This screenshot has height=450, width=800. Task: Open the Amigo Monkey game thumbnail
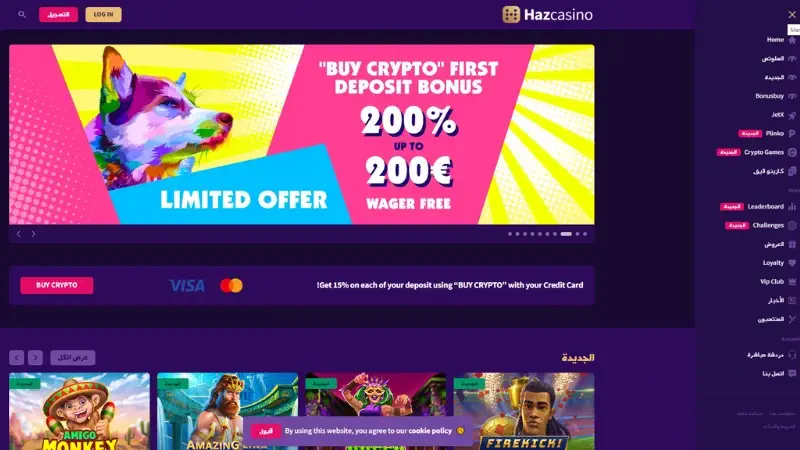(x=80, y=411)
